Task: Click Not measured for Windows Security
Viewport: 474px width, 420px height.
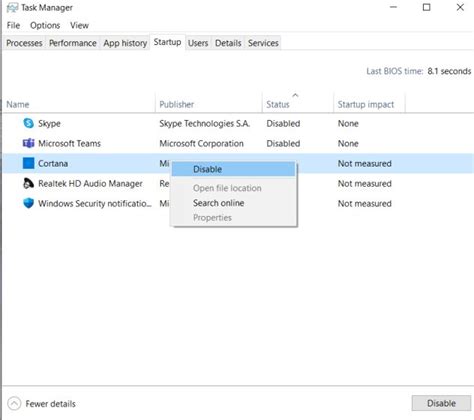Action: tap(364, 203)
